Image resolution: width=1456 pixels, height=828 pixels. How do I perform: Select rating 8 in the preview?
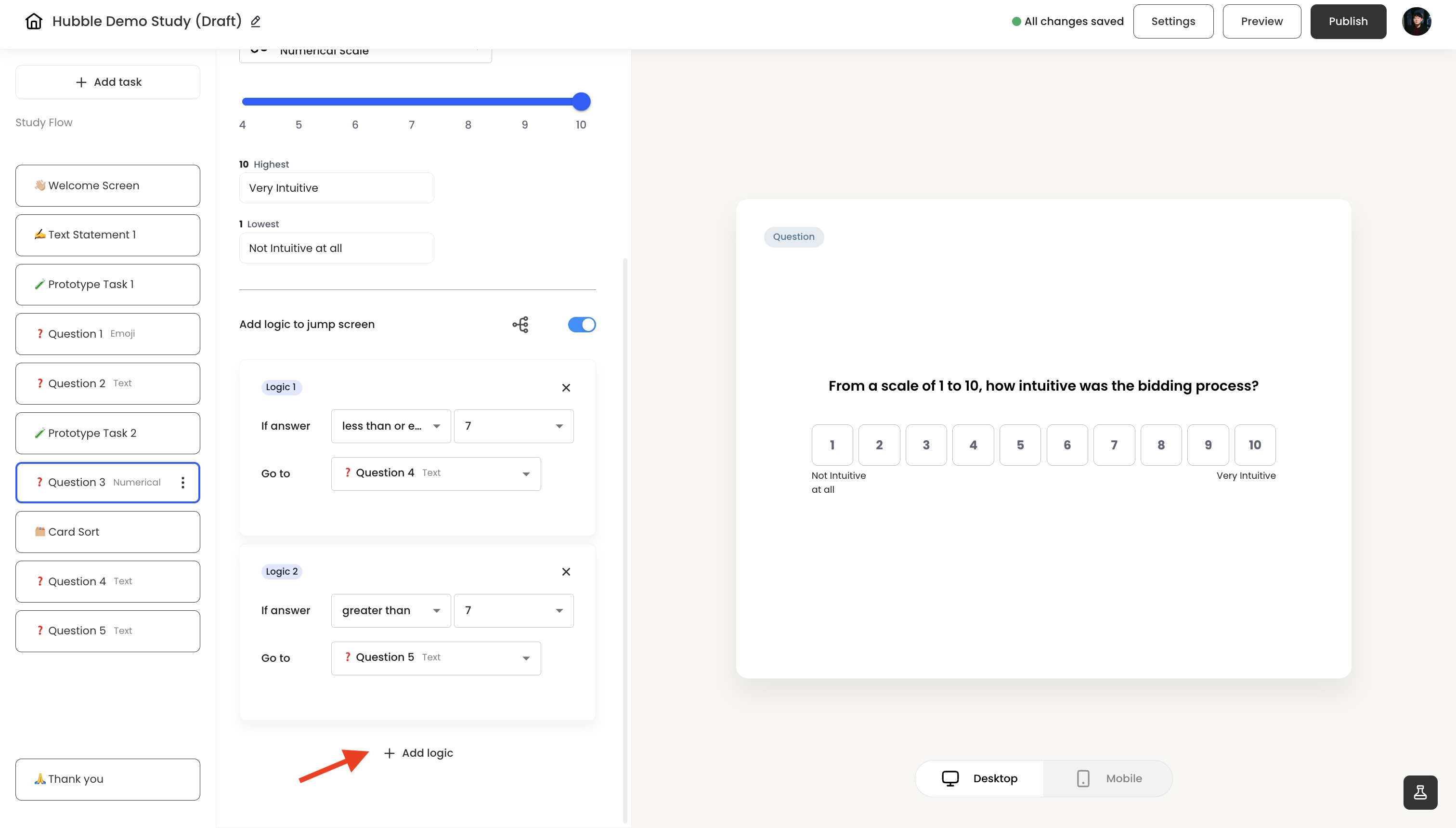pos(1161,445)
